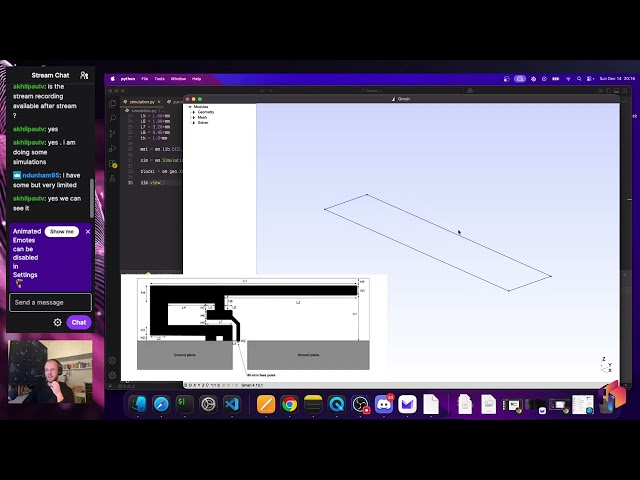Open Discord in the Dock
Viewport: 640px width, 480px height.
tap(384, 404)
